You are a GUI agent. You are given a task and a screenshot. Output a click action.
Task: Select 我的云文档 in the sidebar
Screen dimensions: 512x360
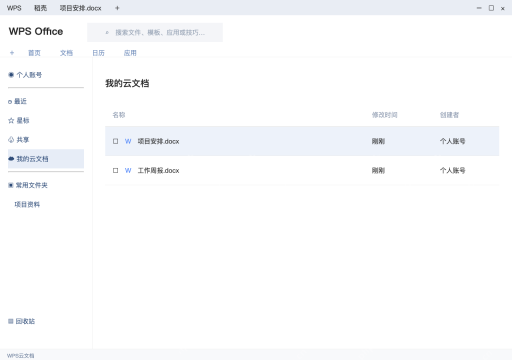(46, 159)
